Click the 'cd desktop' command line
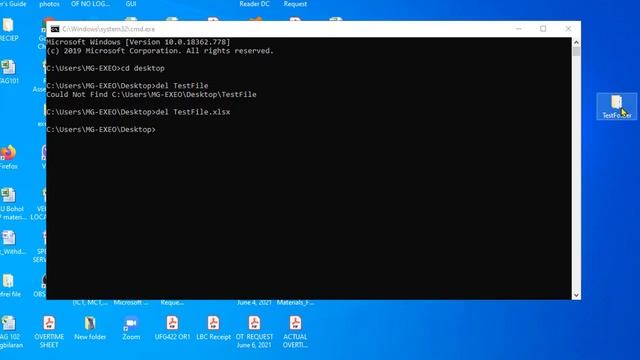This screenshot has width=640, height=360. [106, 68]
